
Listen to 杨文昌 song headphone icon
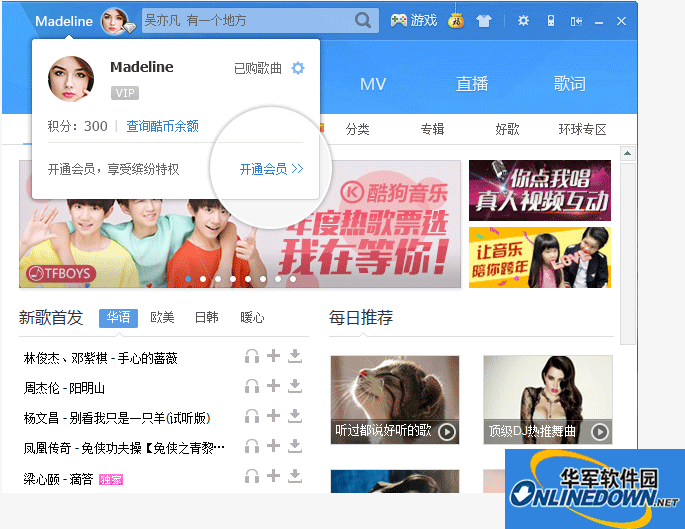[x=252, y=416]
